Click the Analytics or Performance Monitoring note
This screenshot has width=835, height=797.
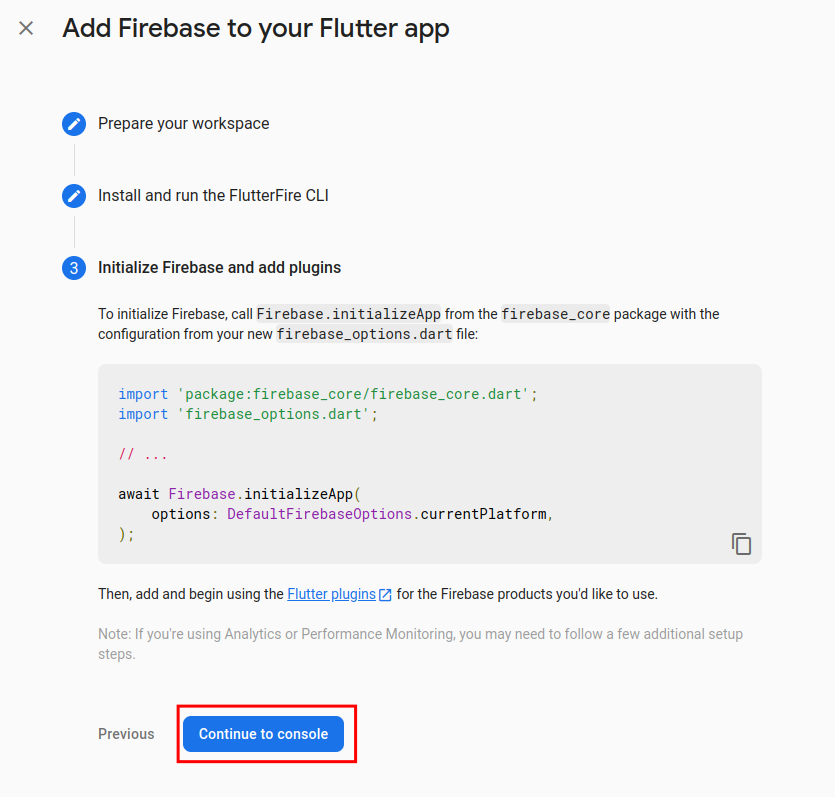pos(420,644)
